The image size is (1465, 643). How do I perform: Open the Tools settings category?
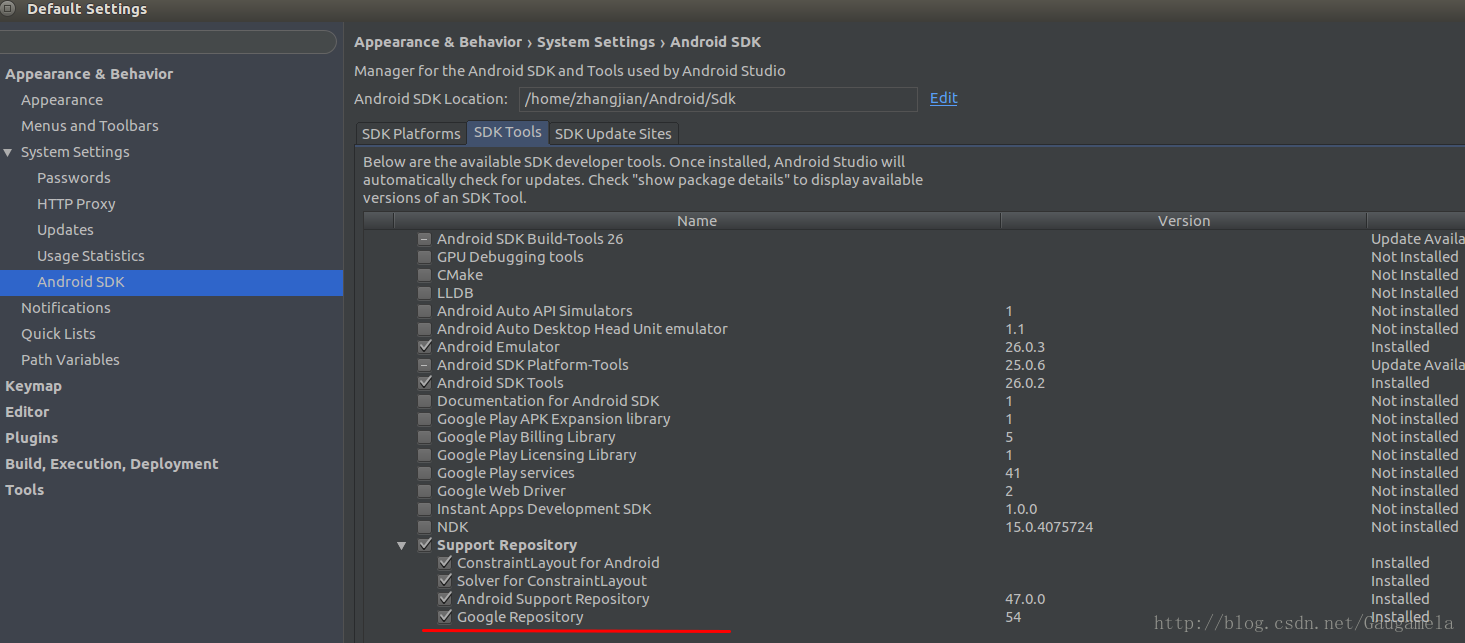[25, 490]
